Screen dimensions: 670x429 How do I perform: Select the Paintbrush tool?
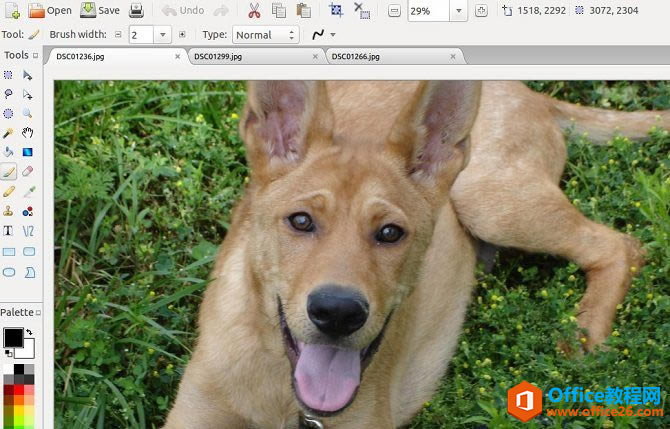pyautogui.click(x=8, y=172)
